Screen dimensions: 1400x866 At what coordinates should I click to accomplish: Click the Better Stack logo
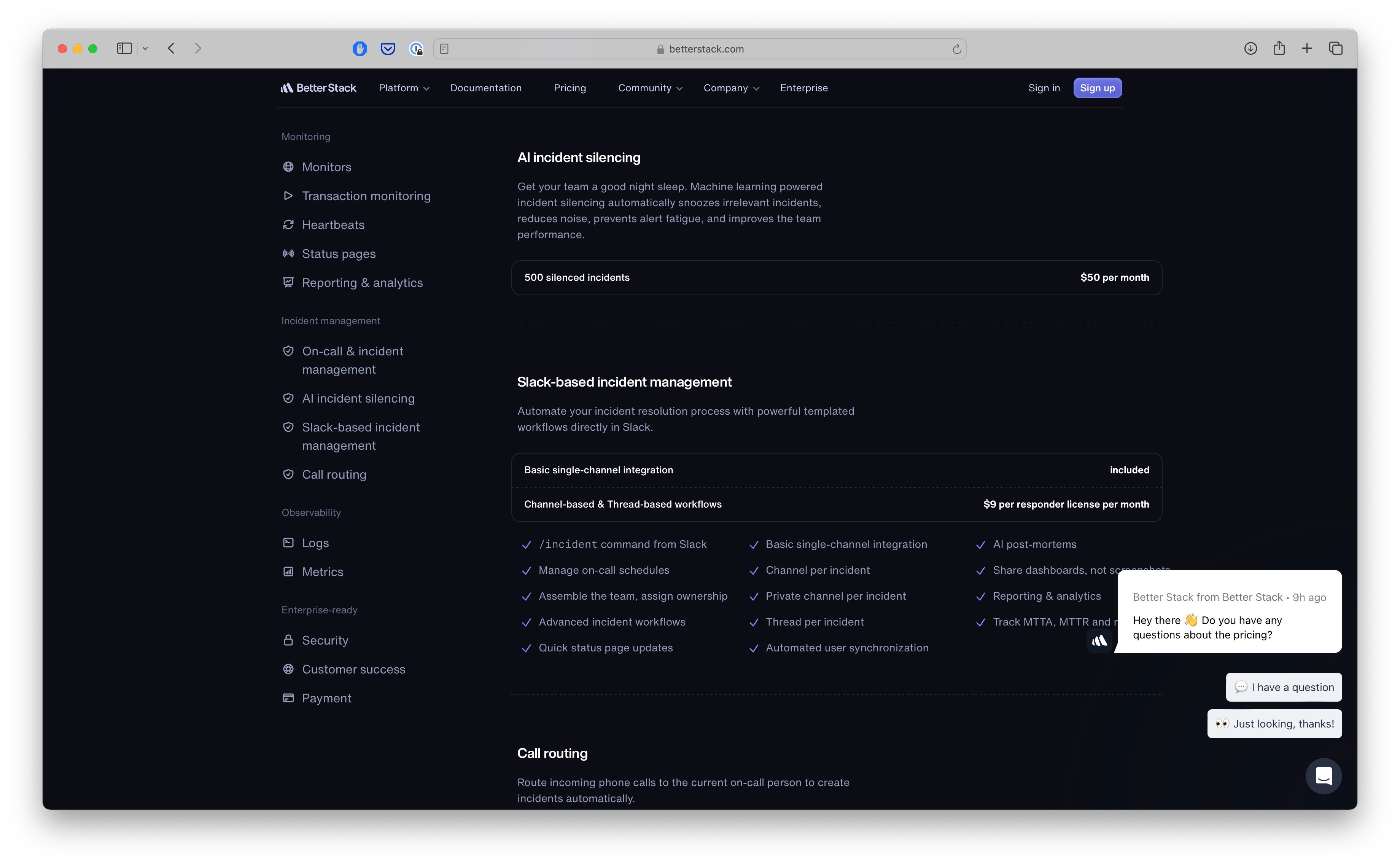[x=318, y=88]
